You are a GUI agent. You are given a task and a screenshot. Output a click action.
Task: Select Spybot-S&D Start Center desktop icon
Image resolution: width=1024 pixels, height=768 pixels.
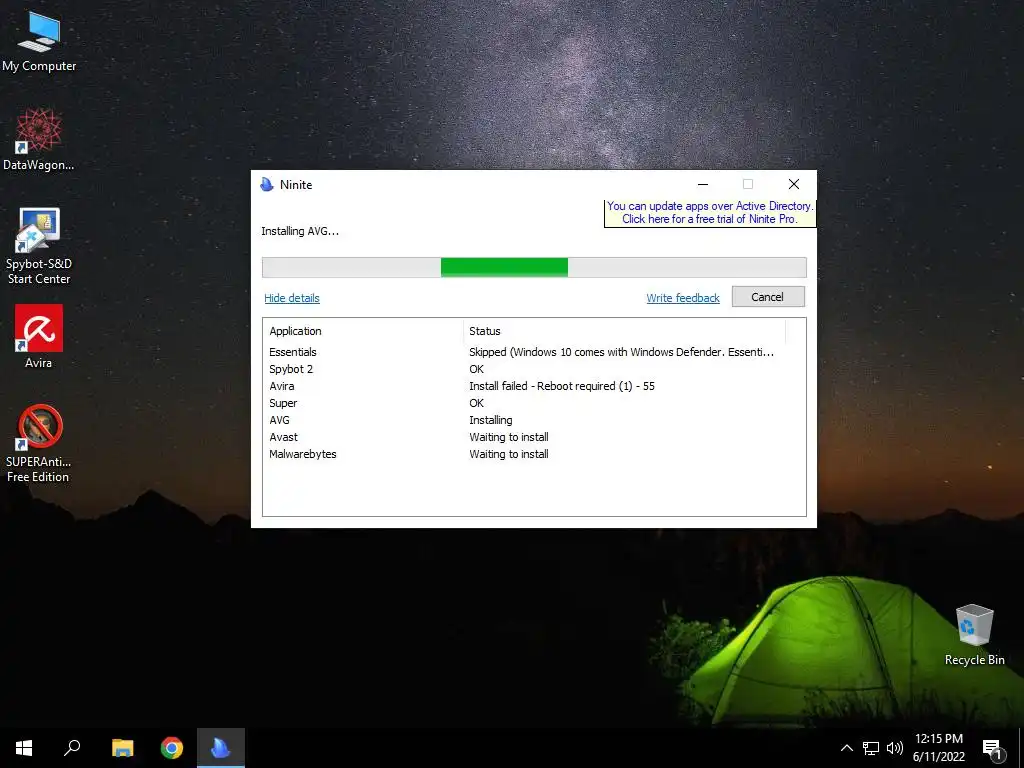coord(39,246)
